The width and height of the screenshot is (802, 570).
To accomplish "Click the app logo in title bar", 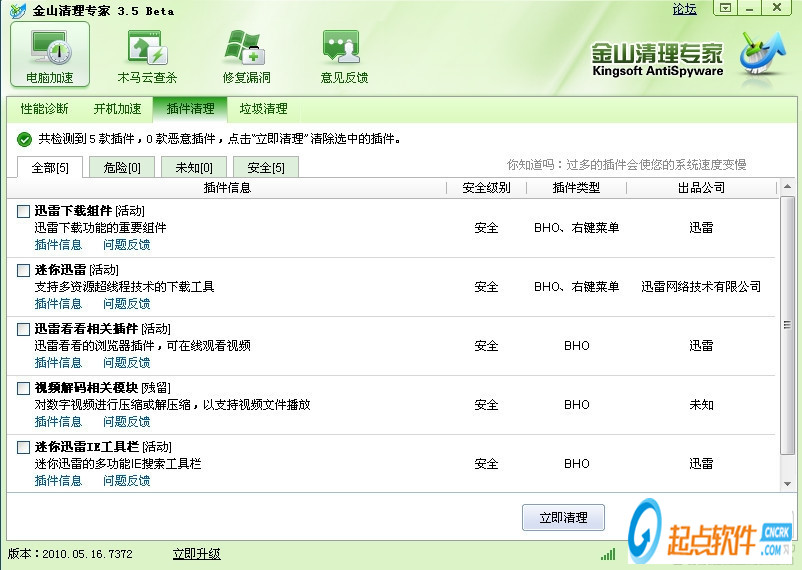I will pos(17,10).
